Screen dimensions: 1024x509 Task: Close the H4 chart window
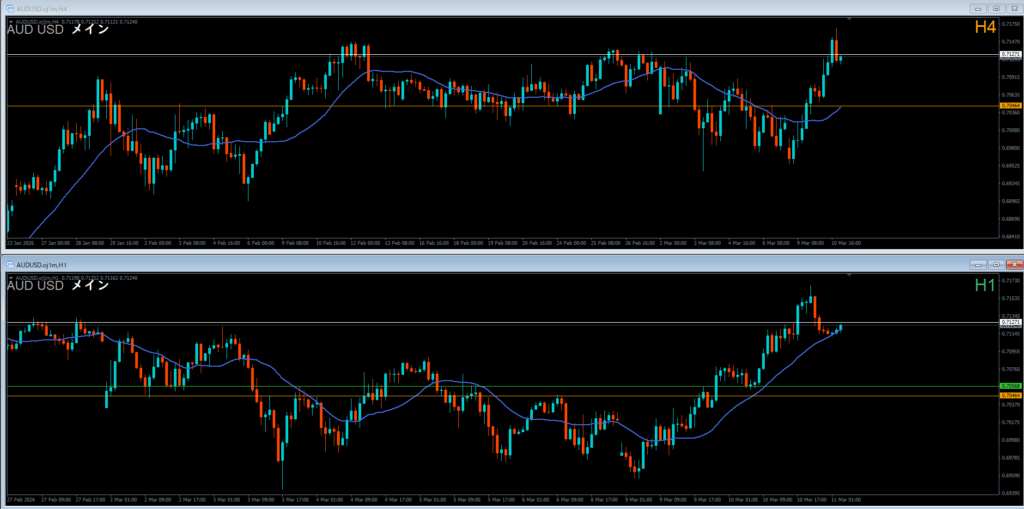[1013, 8]
